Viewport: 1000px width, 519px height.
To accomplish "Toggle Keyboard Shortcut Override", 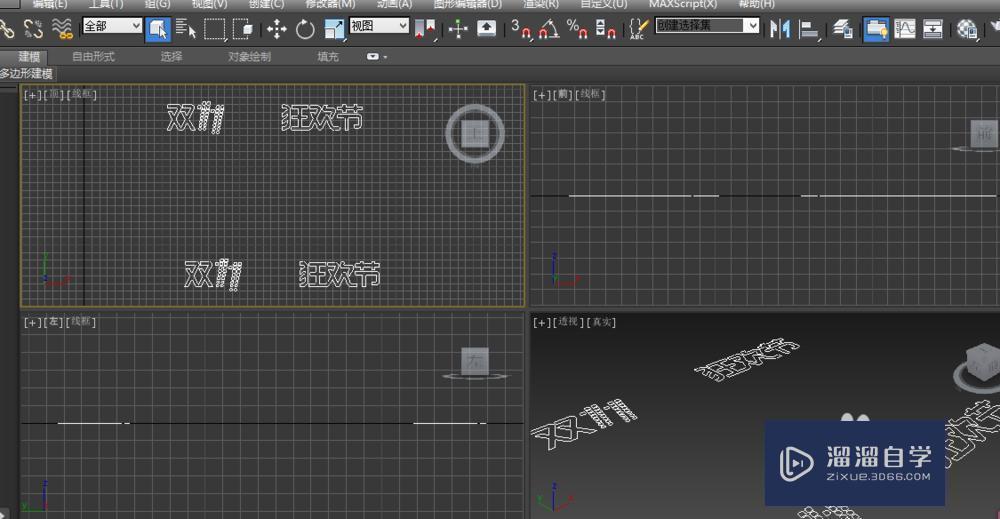I will point(487,29).
